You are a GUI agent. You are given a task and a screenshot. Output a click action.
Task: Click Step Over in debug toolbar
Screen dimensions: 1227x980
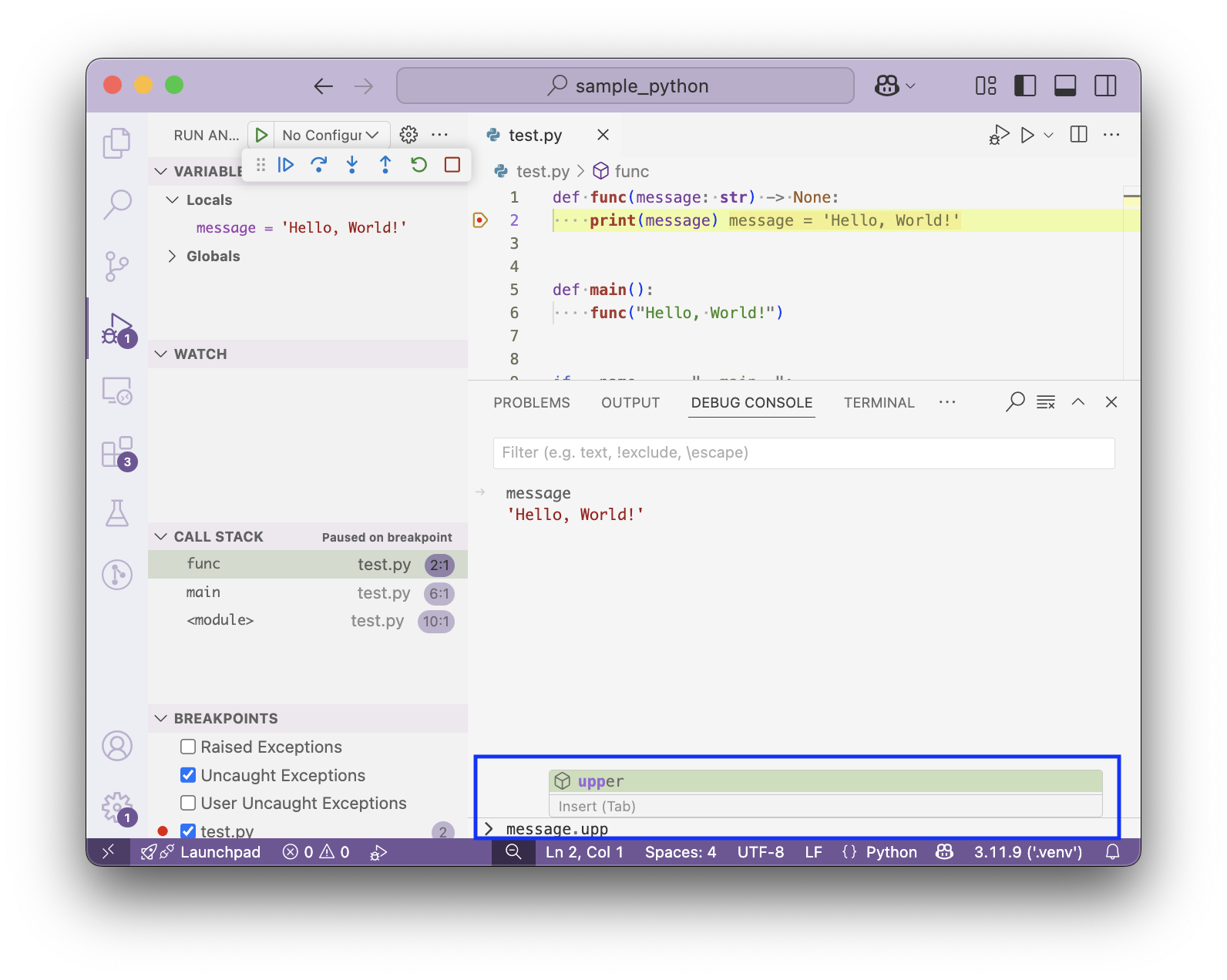(x=319, y=164)
